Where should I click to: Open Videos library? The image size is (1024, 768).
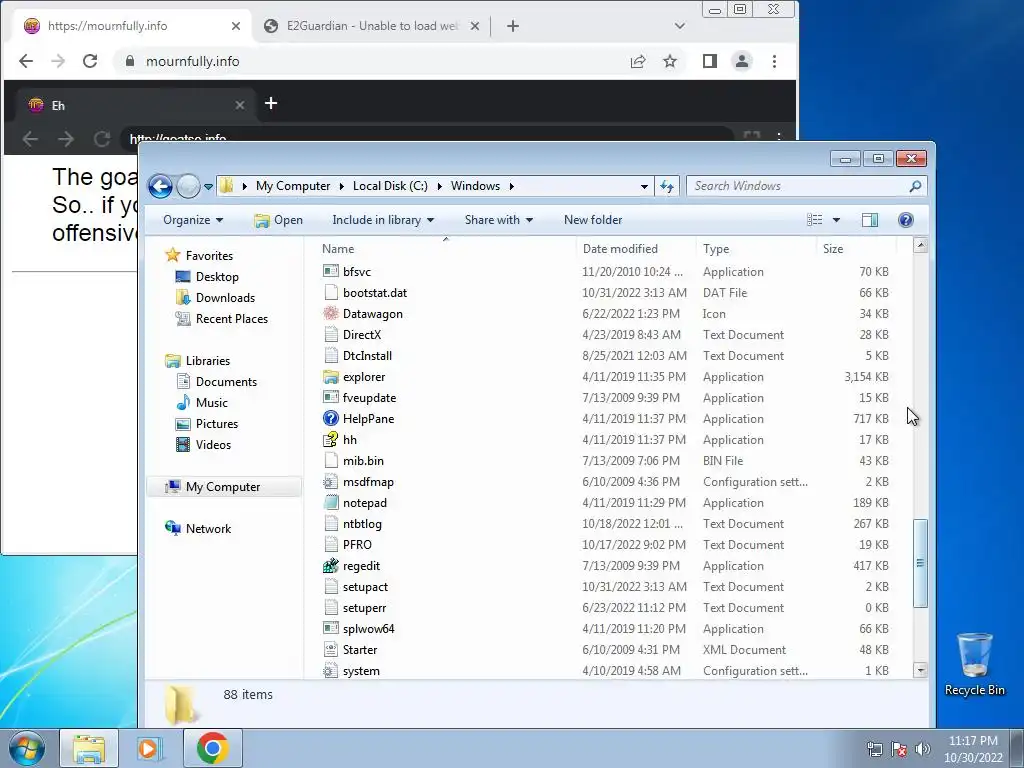click(x=213, y=445)
